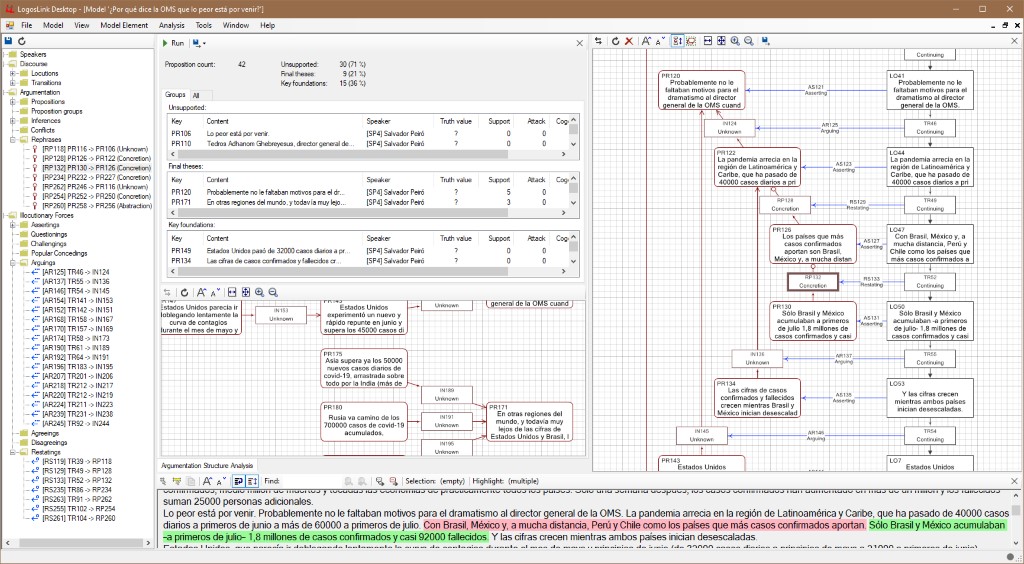This screenshot has width=1024, height=564.
Task: Fit the right diagram to width
Action: tap(708, 41)
